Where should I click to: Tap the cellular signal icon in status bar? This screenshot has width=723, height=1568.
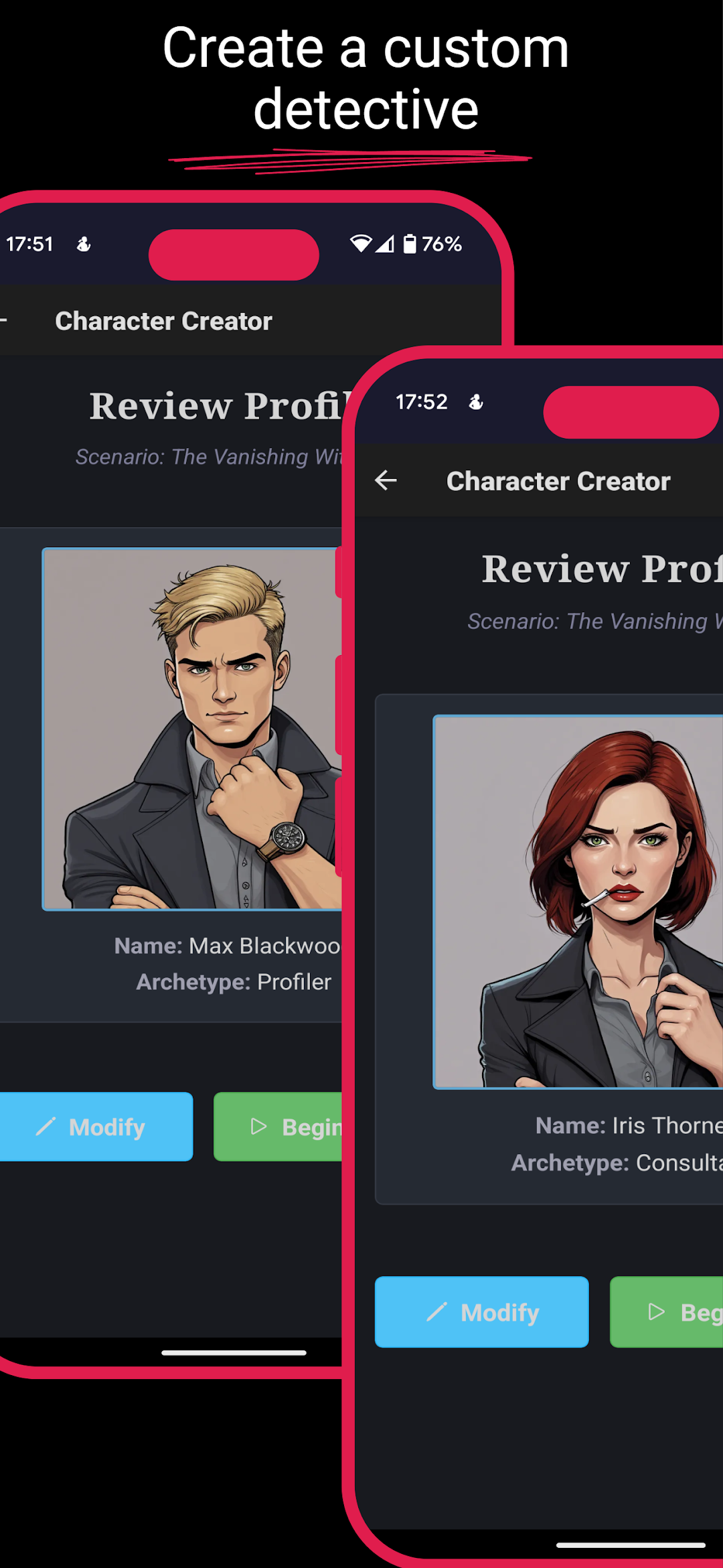[385, 244]
